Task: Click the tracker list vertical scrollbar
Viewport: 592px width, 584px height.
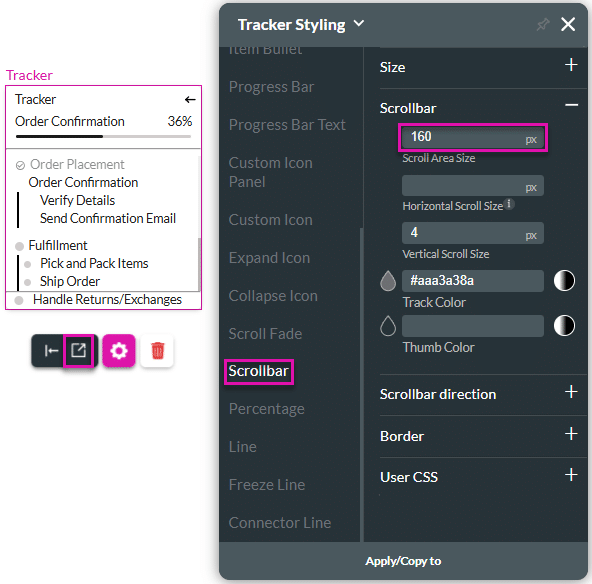Action: point(199,264)
